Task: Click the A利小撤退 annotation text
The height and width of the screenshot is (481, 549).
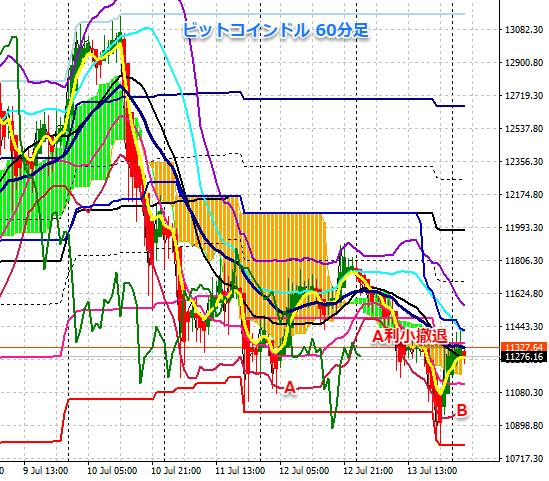Action: click(x=409, y=336)
